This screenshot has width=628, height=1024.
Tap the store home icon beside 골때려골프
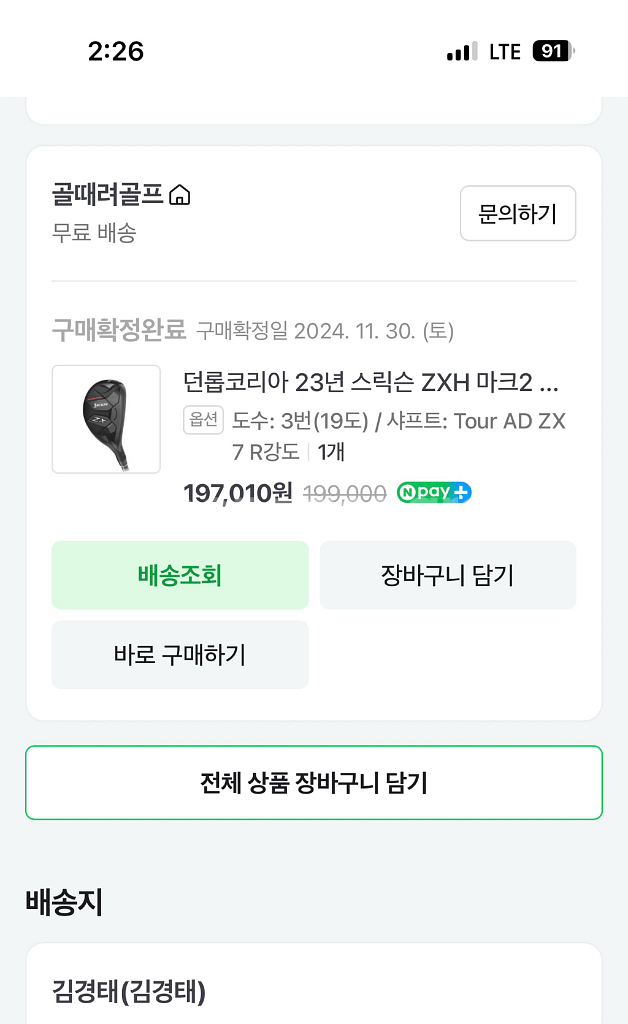click(180, 195)
